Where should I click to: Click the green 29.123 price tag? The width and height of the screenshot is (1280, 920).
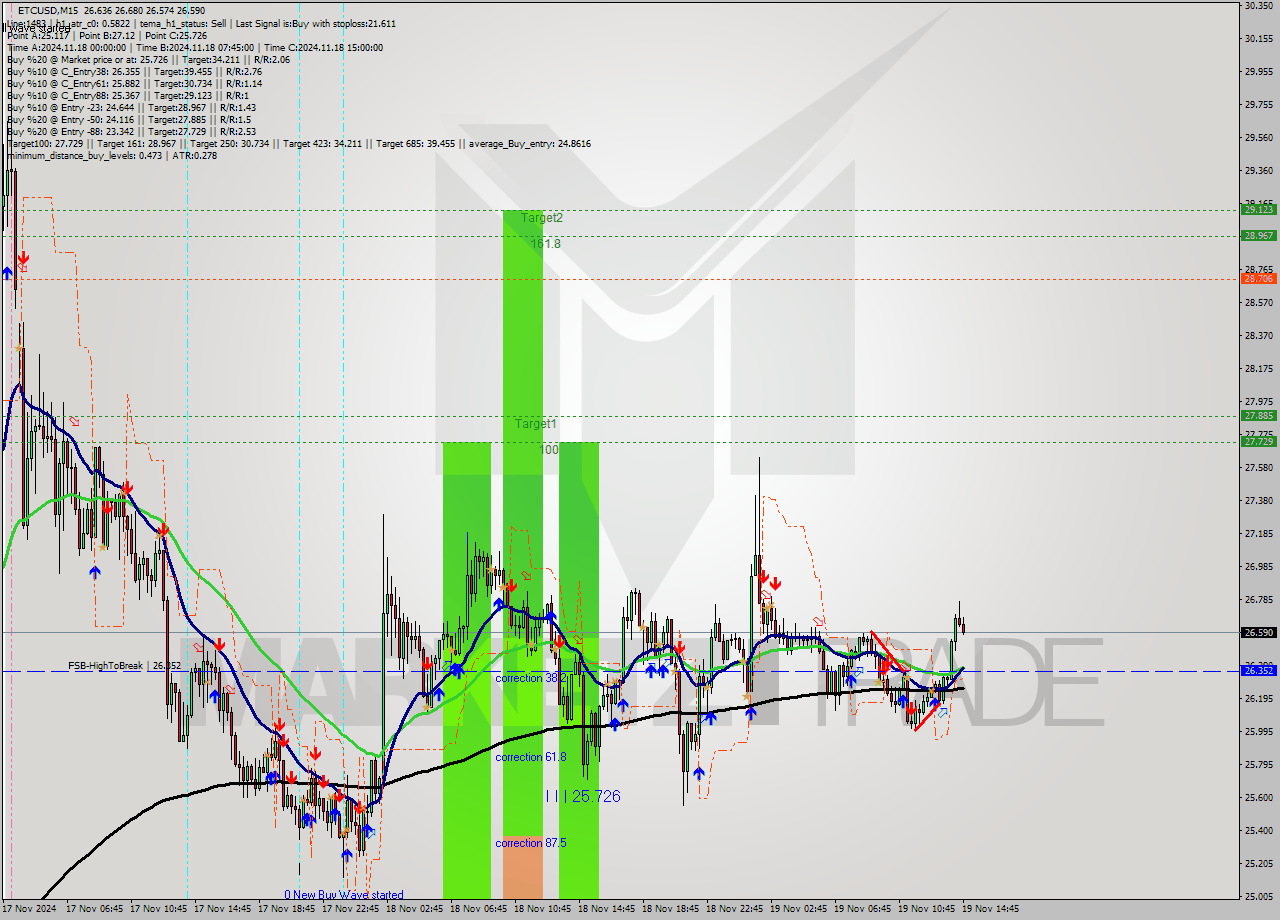tap(1258, 209)
